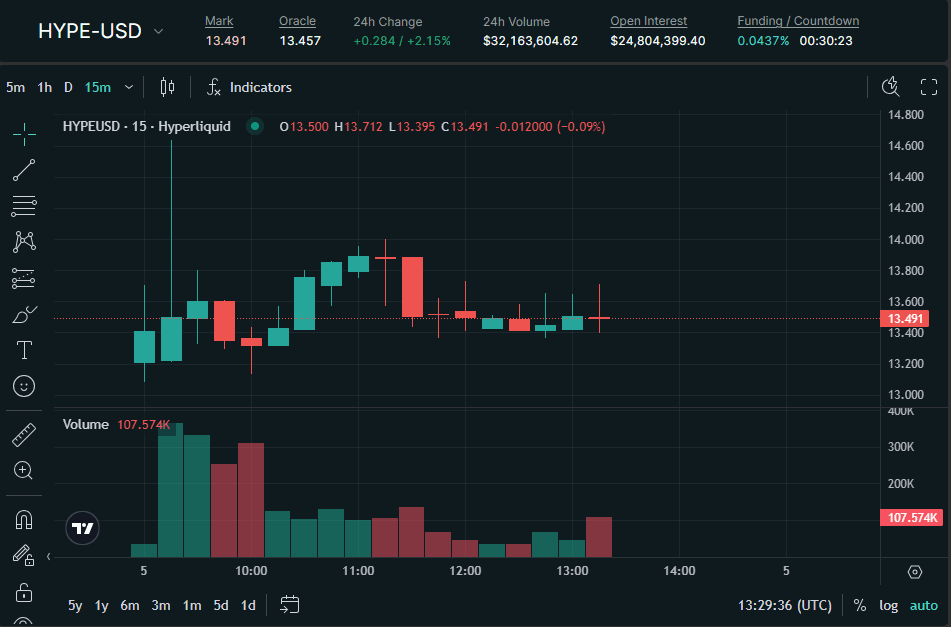The image size is (951, 627).
Task: Open the candlestick chart type selector
Action: 167,87
